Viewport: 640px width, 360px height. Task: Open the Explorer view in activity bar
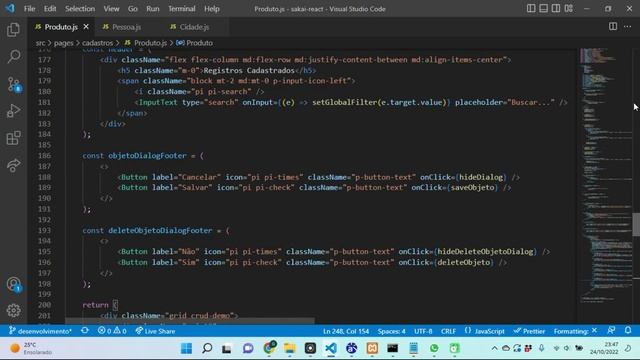click(13, 30)
